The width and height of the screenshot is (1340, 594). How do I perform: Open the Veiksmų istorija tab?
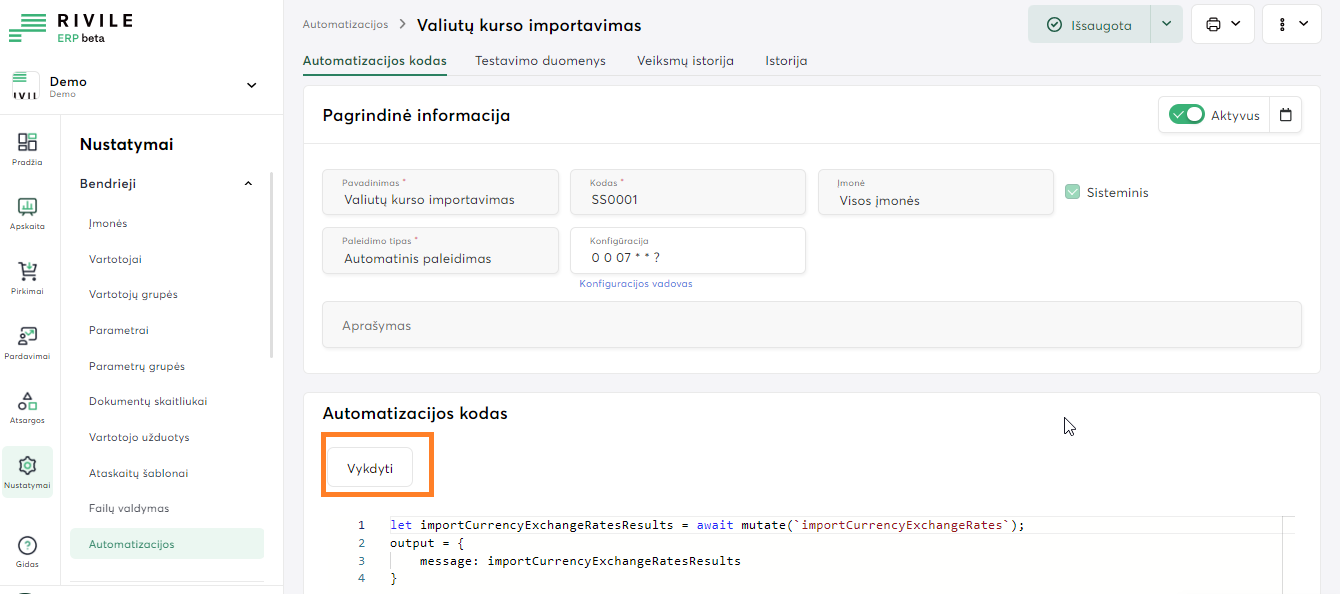[x=685, y=61]
